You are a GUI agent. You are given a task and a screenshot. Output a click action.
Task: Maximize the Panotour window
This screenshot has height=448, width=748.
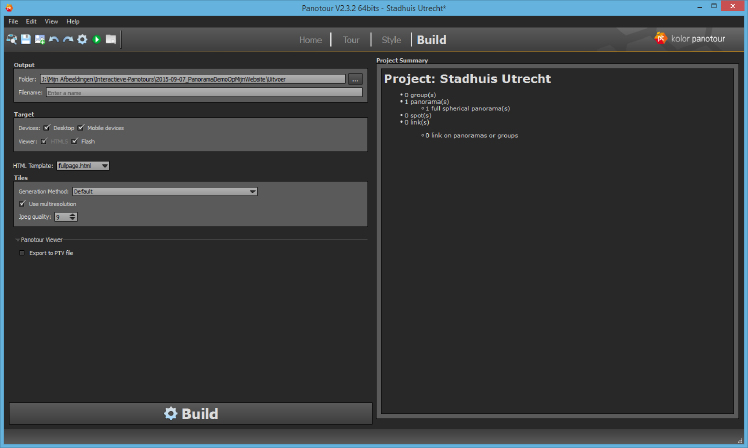click(714, 6)
